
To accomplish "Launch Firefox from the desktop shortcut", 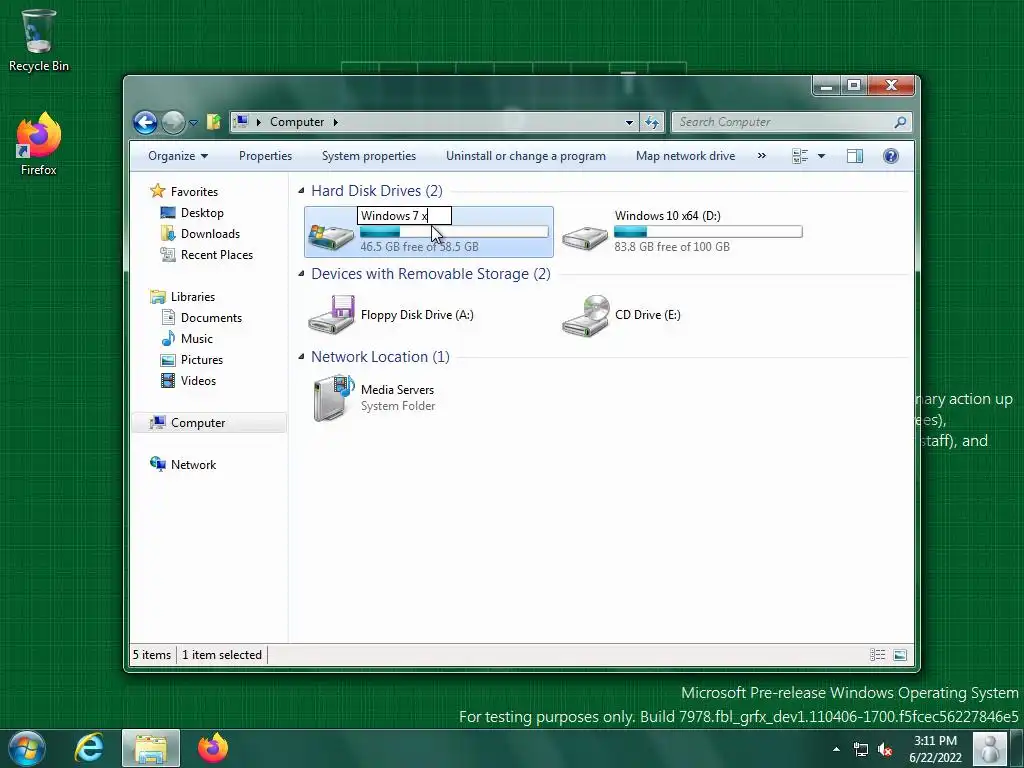I will point(38,144).
